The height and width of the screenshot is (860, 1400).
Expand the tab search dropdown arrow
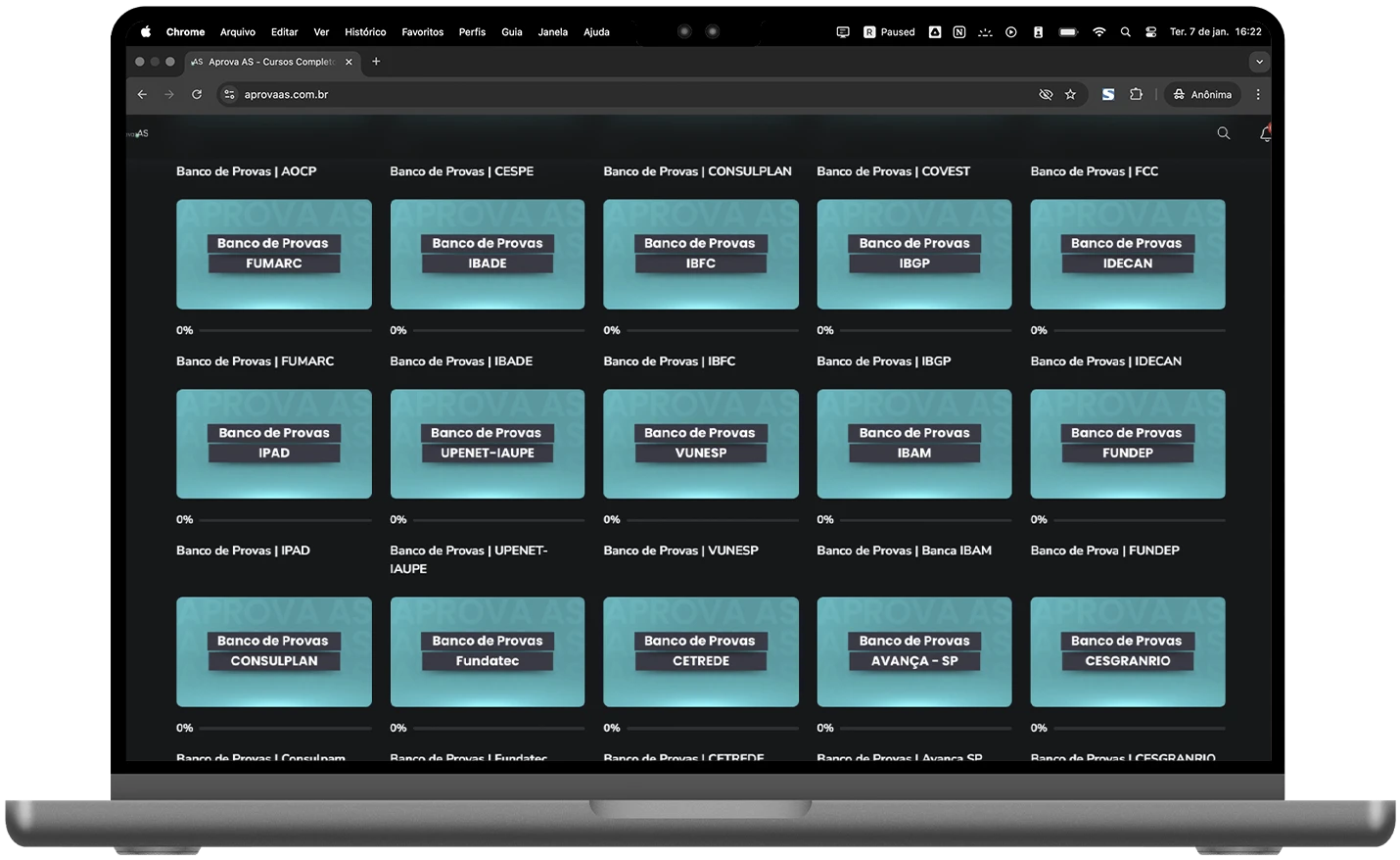coord(1259,62)
